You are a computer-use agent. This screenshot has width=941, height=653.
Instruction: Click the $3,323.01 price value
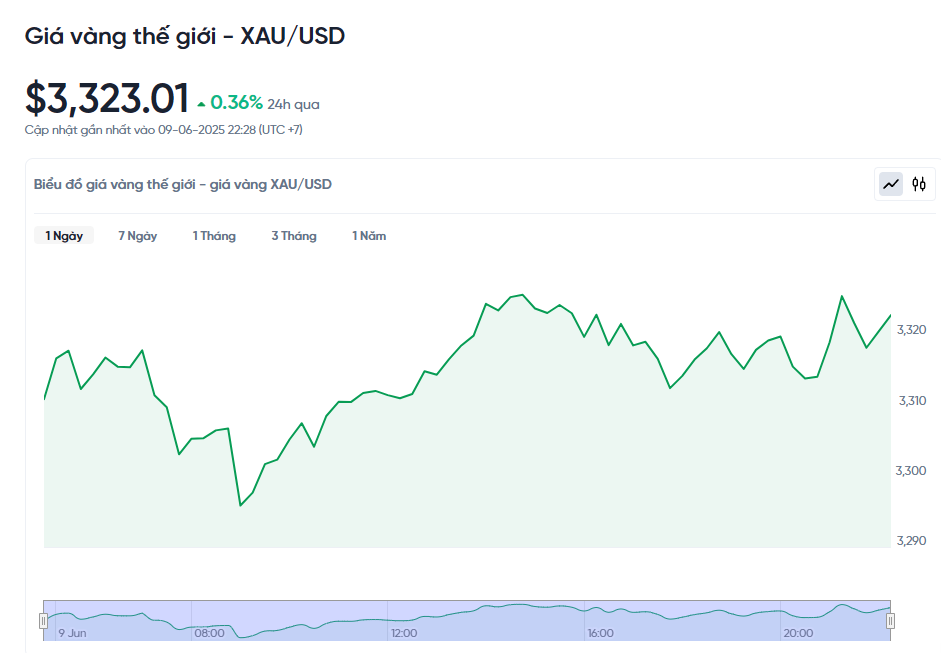pos(107,98)
